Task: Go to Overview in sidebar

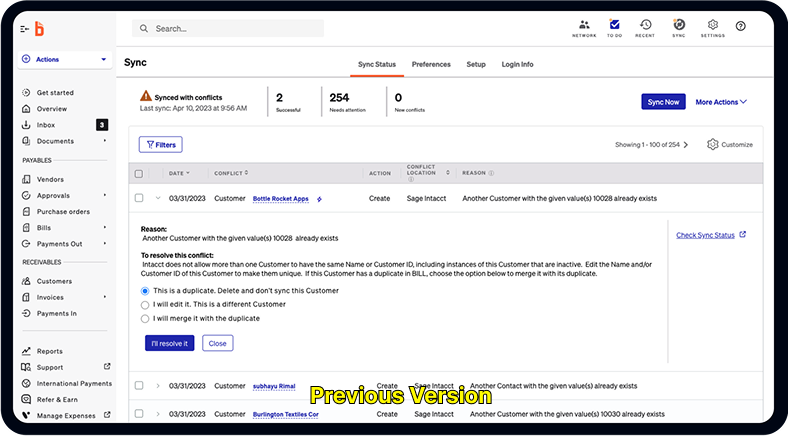Action: click(51, 108)
